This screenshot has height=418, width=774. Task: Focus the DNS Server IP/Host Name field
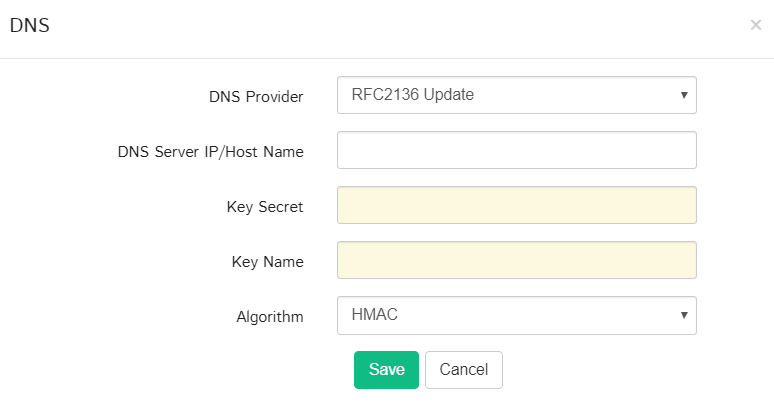tap(516, 151)
